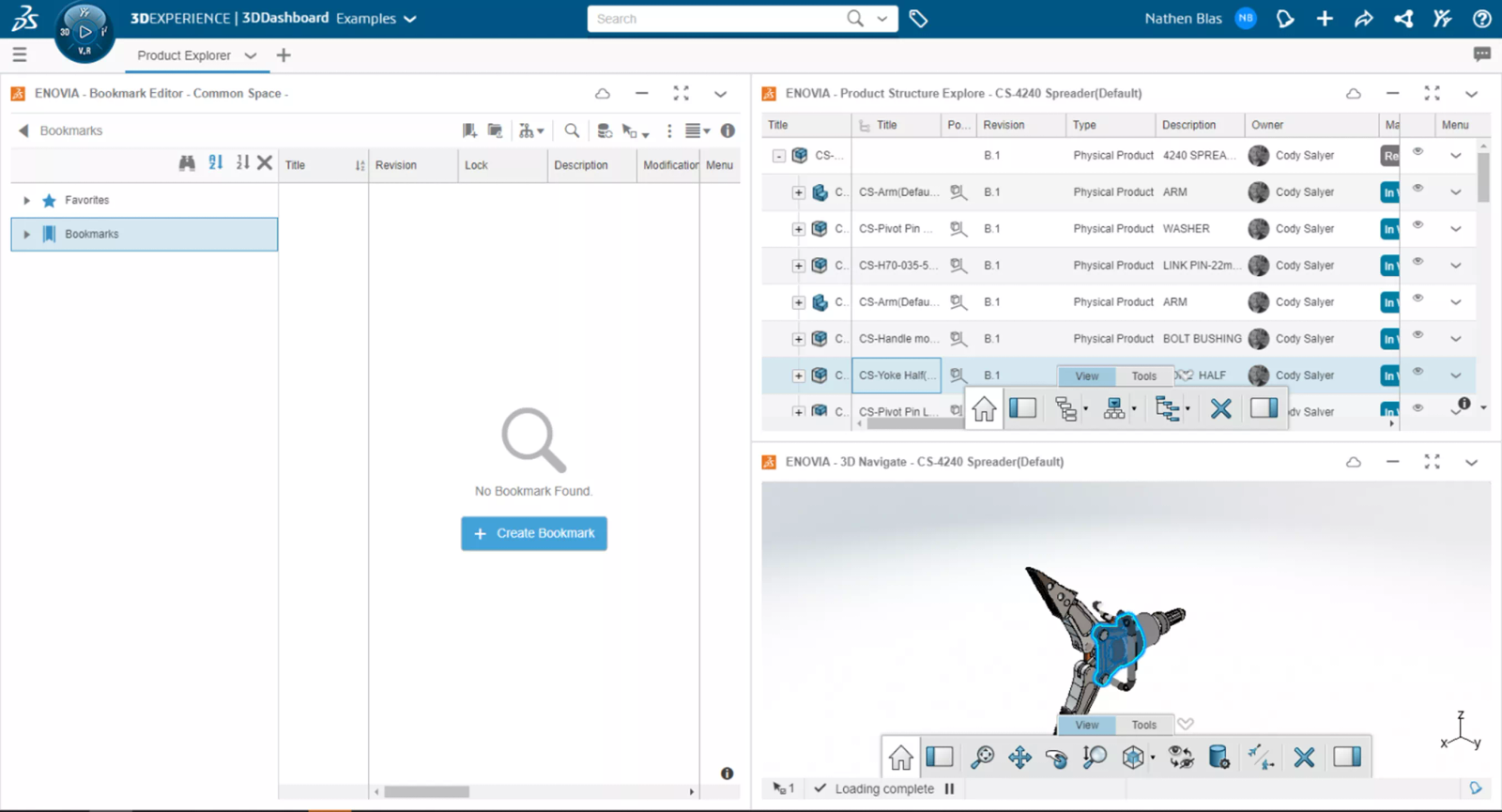Screen dimensions: 1502x812
Task: Click the Bookmark Editor information icon
Action: click(728, 130)
